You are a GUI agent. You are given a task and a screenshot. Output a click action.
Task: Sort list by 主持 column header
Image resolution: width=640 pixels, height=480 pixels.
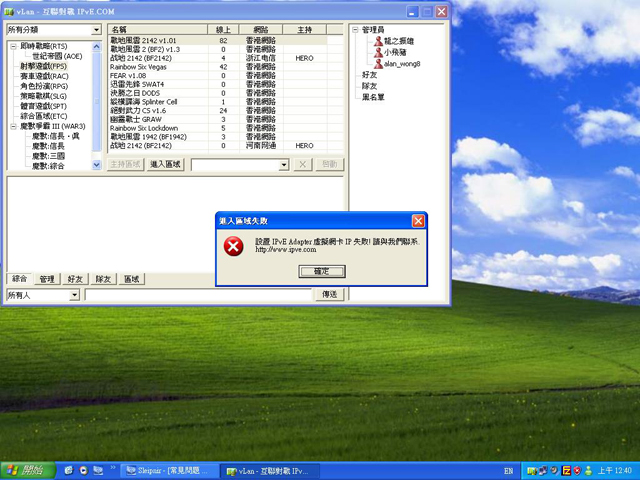pyautogui.click(x=304, y=30)
